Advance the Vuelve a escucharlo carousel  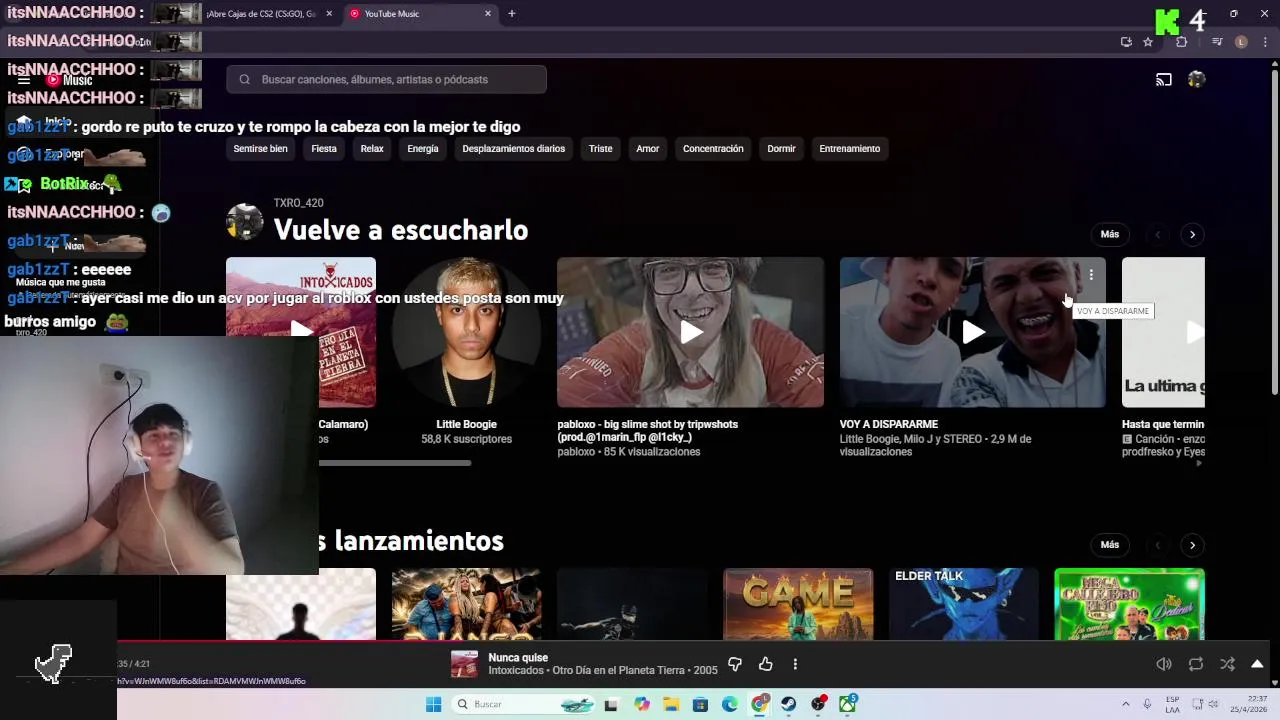pos(1192,234)
